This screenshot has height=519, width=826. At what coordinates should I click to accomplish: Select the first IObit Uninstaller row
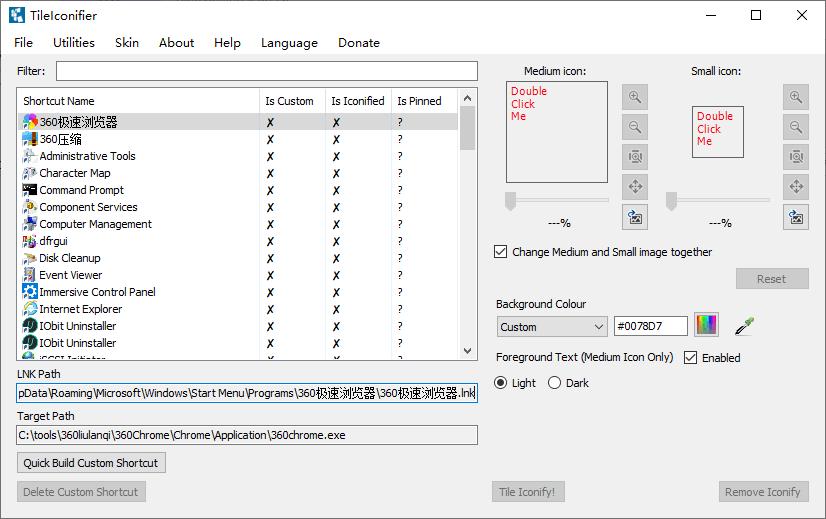[238, 326]
